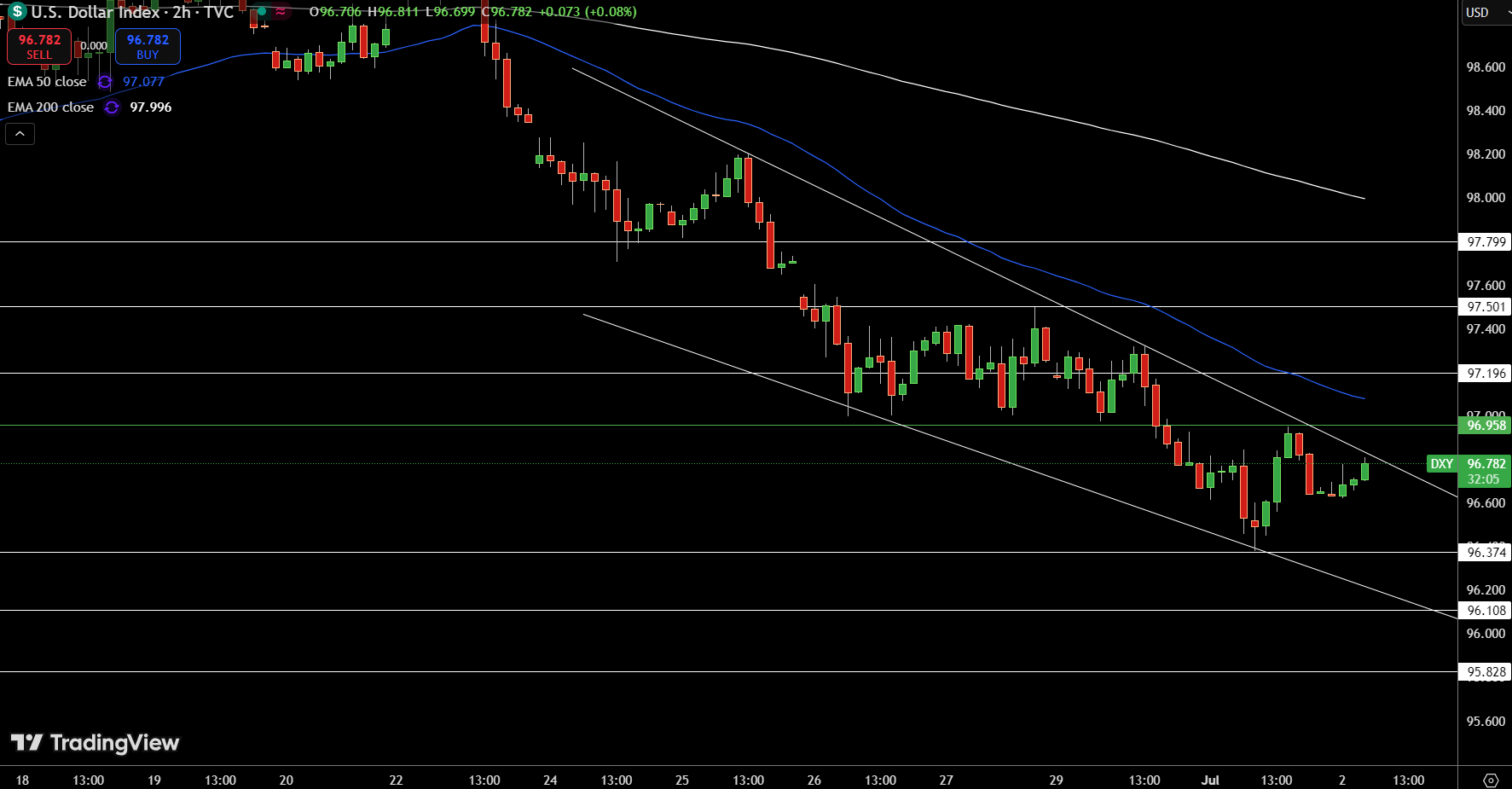Open the U.S. Dollar Index symbol title
1512x789 pixels.
point(132,12)
